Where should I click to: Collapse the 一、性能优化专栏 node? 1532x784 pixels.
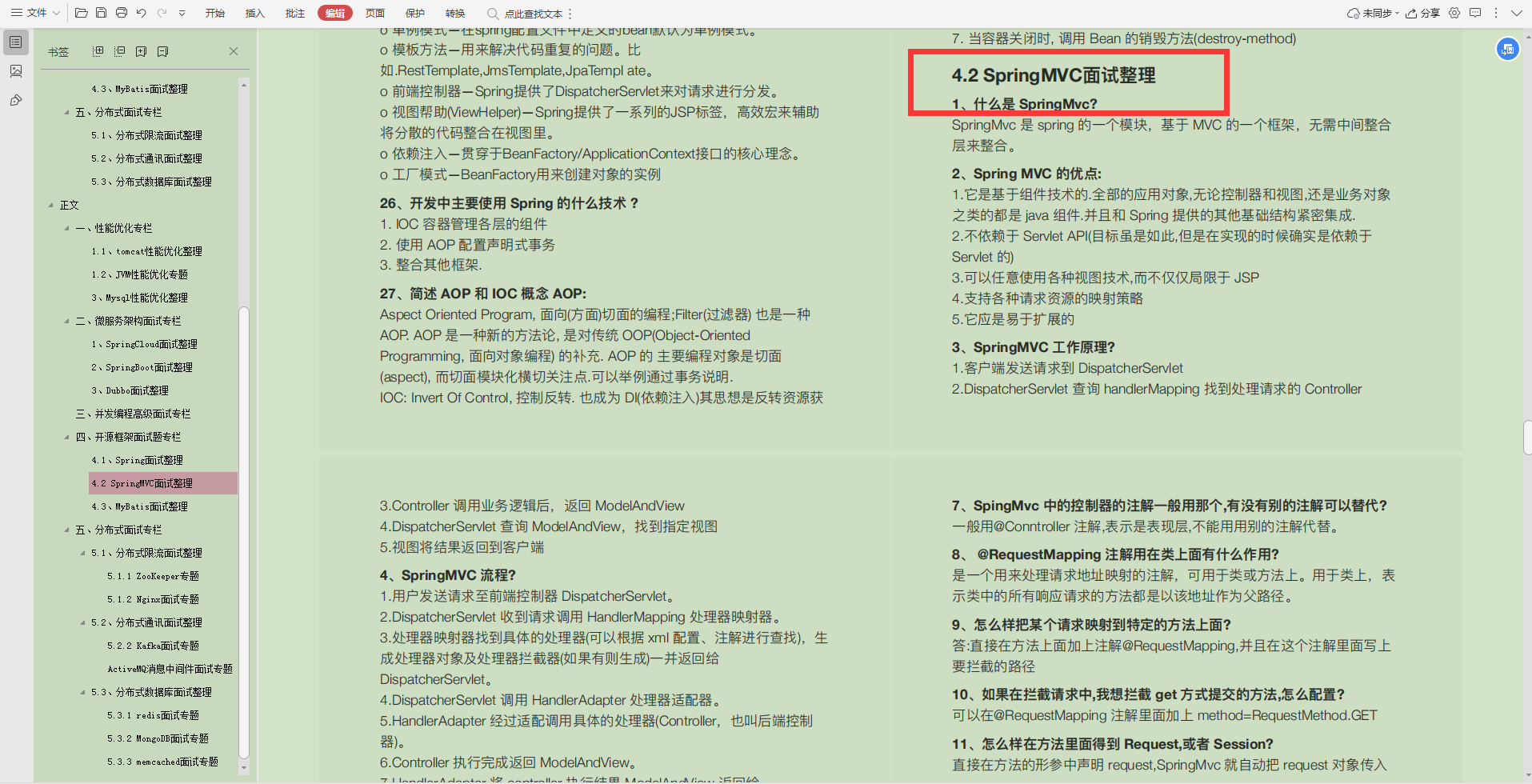coord(67,228)
